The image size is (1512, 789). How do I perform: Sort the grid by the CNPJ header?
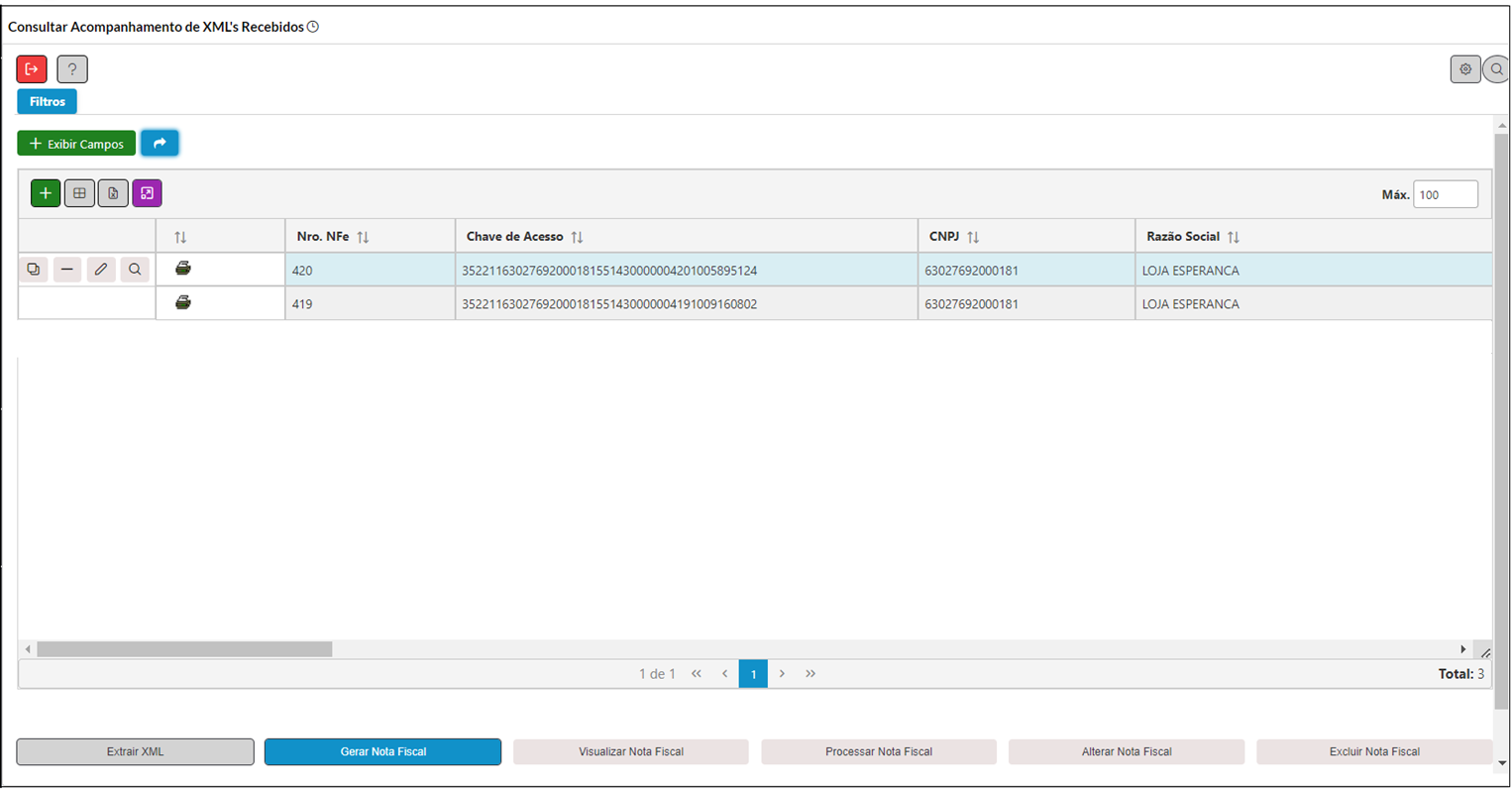[x=973, y=237]
